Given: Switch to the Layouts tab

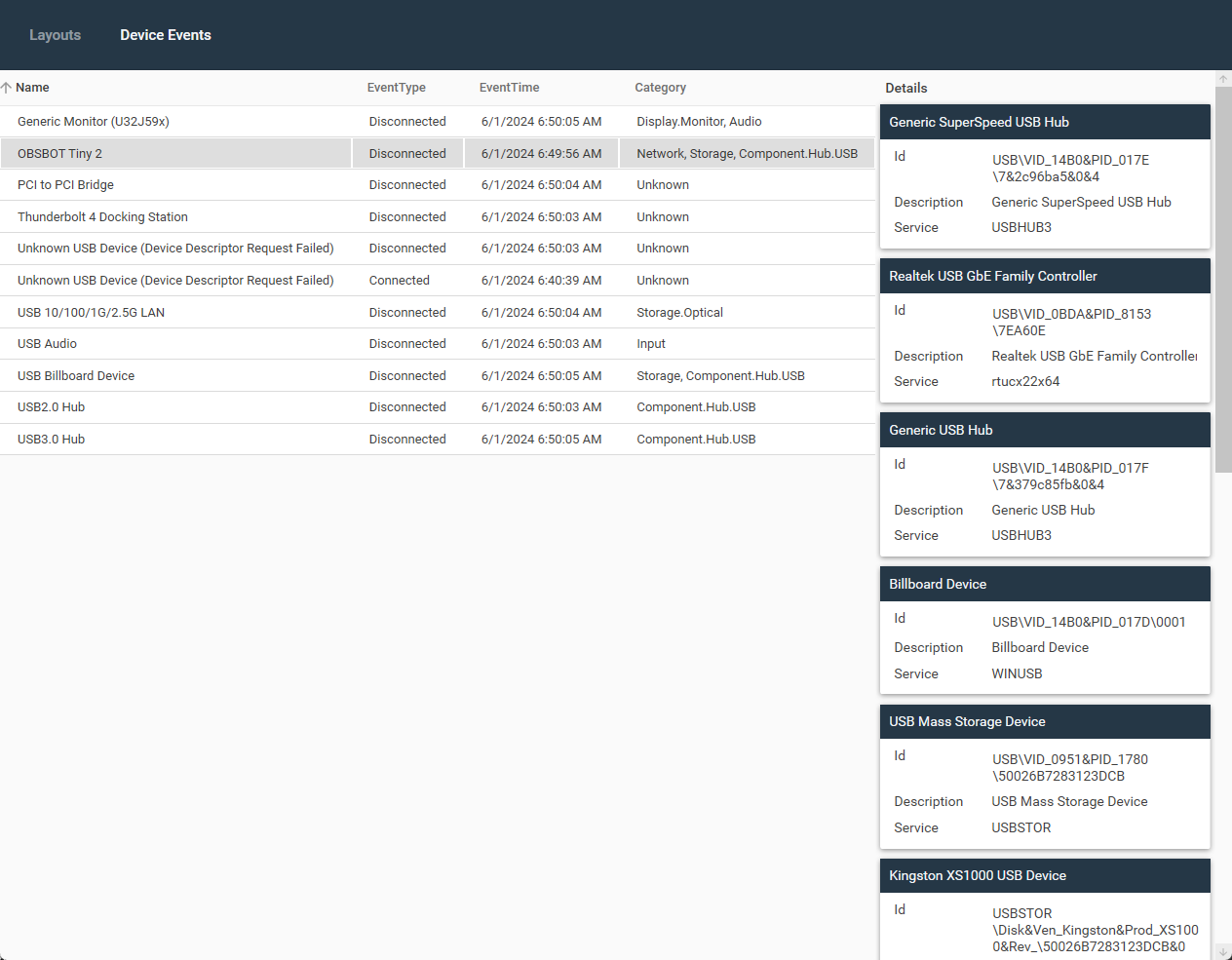Looking at the screenshot, I should click(x=55, y=35).
